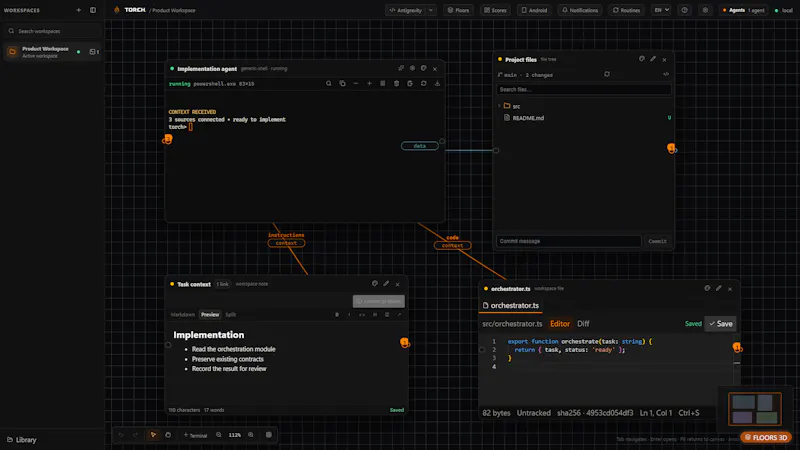Viewport: 800px width, 450px height.
Task: Toggle the grid view button in toolbar
Action: [x=269, y=435]
